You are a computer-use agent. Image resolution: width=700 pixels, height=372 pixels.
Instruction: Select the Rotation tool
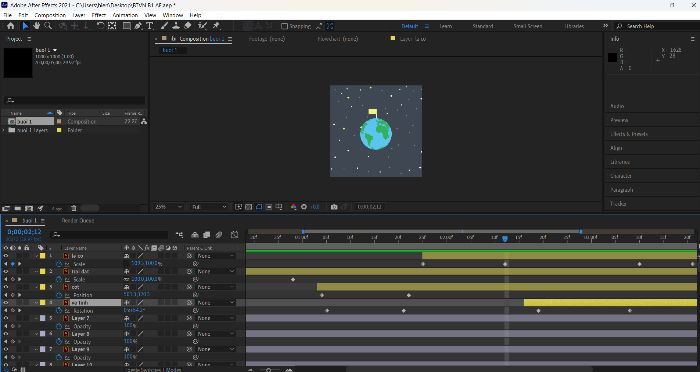pyautogui.click(x=100, y=26)
